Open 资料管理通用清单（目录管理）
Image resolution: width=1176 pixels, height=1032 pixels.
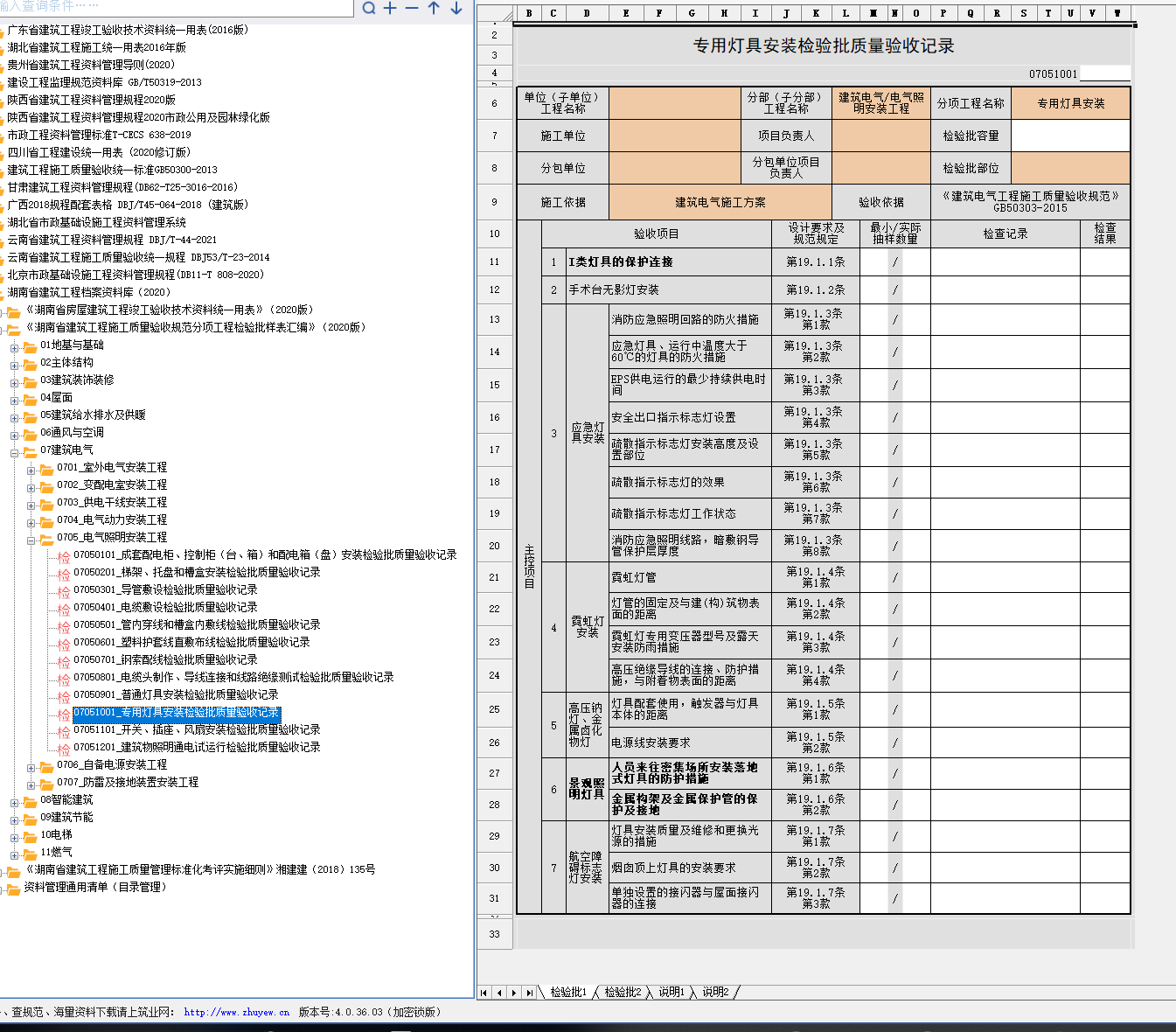pyautogui.click(x=94, y=887)
